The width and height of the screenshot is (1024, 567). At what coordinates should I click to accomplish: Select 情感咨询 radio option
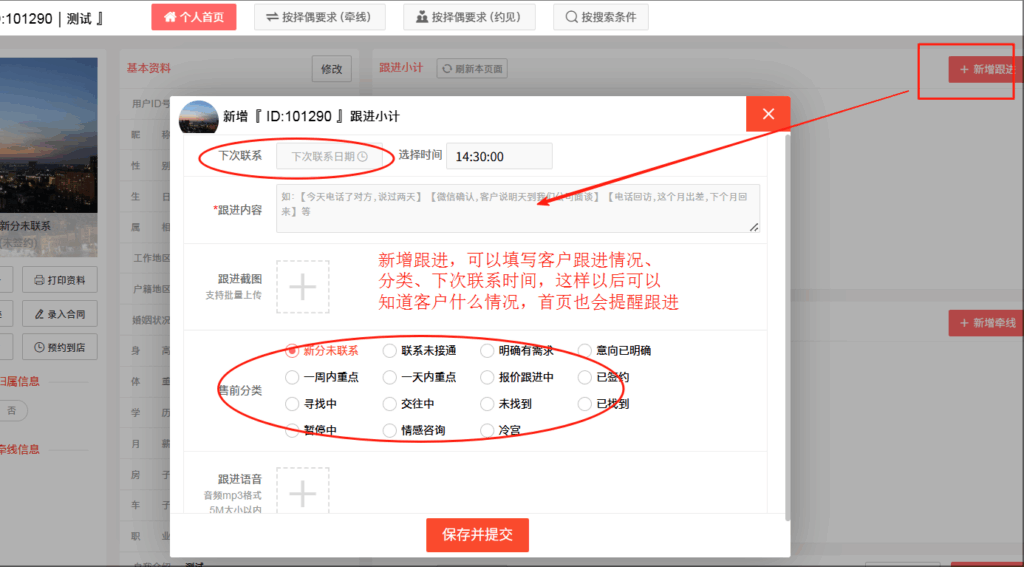pos(390,430)
